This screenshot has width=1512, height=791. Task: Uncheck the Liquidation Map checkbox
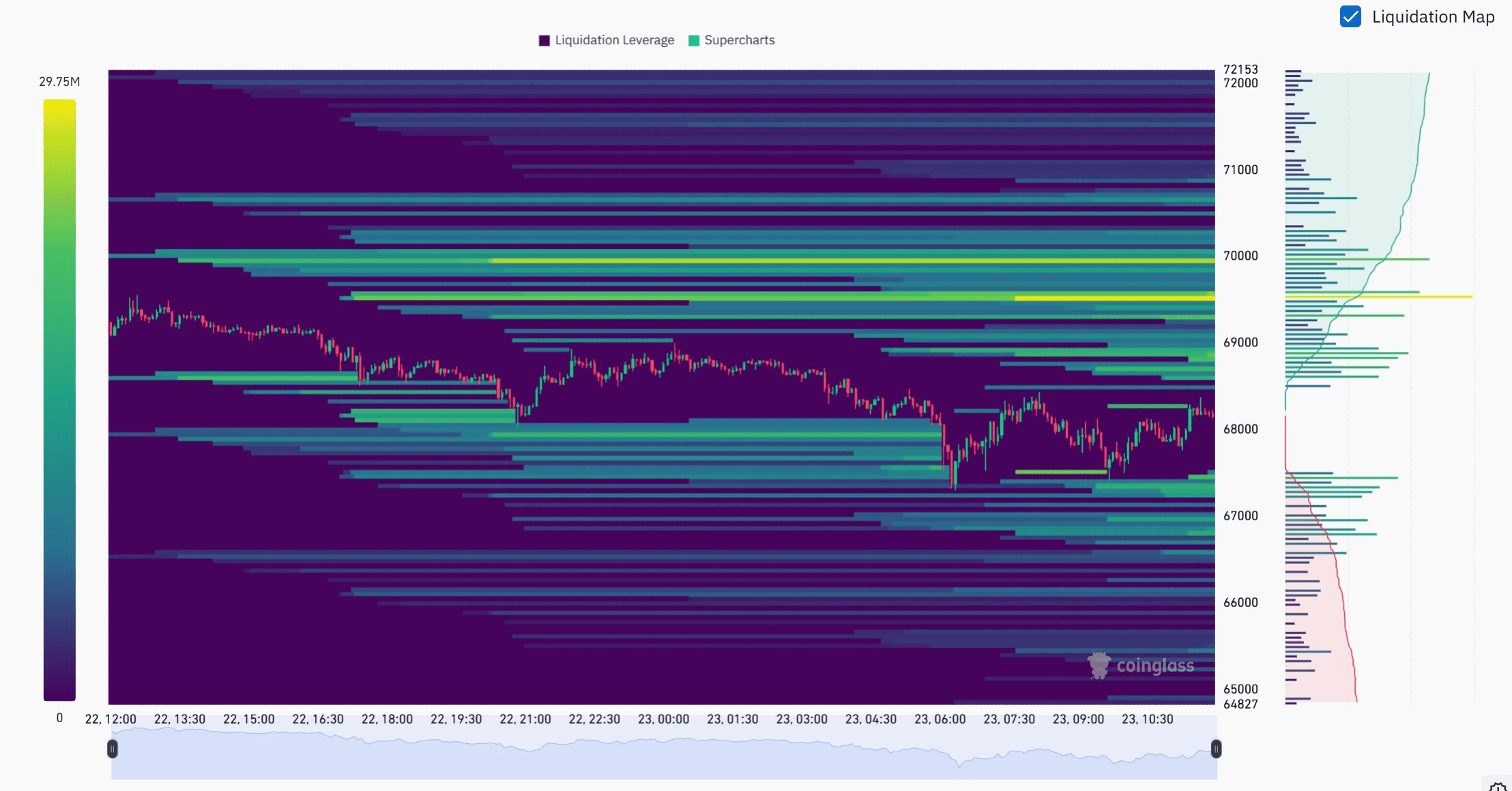pos(1350,16)
